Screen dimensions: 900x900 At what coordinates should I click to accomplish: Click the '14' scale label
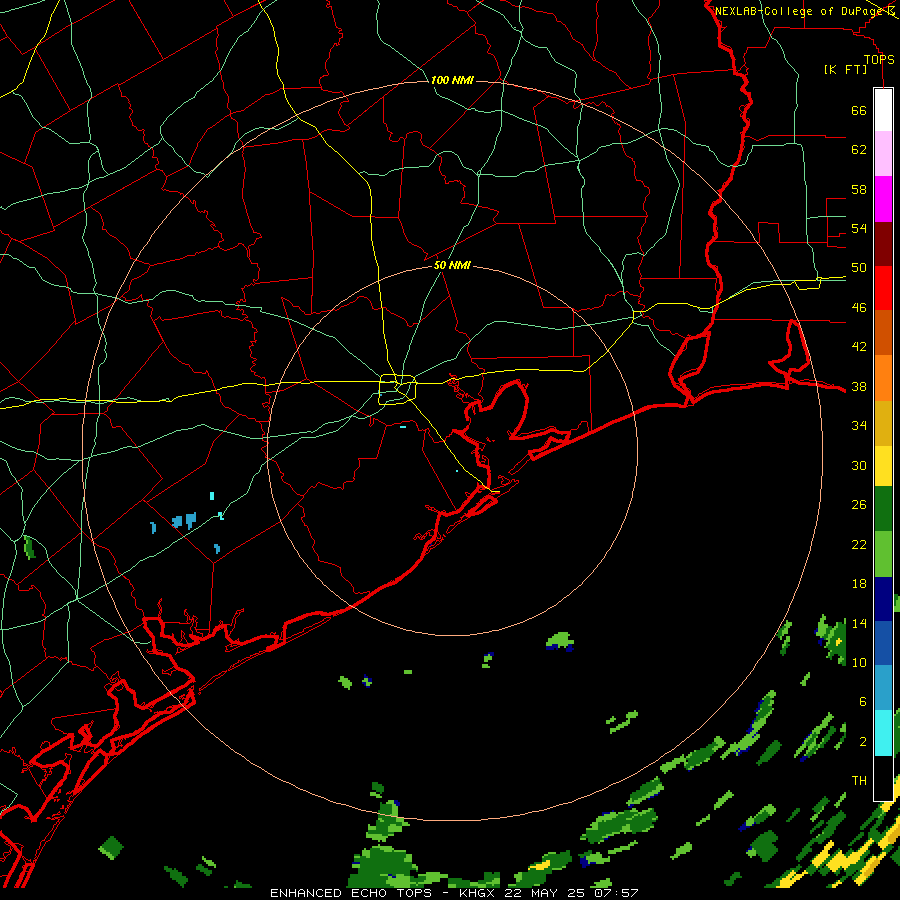click(859, 623)
